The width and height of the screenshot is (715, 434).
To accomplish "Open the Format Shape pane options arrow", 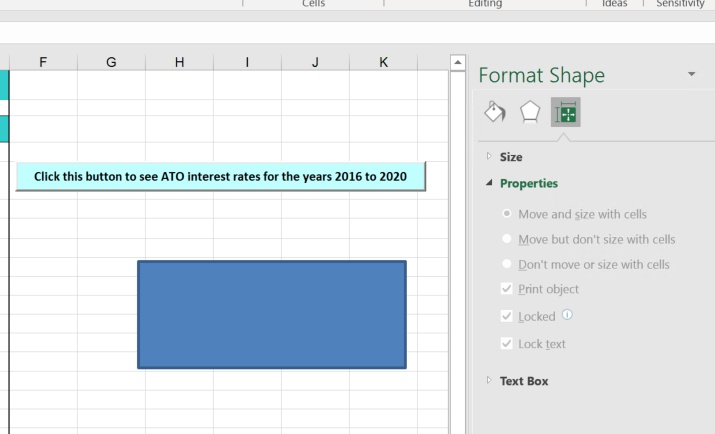I will click(x=692, y=74).
